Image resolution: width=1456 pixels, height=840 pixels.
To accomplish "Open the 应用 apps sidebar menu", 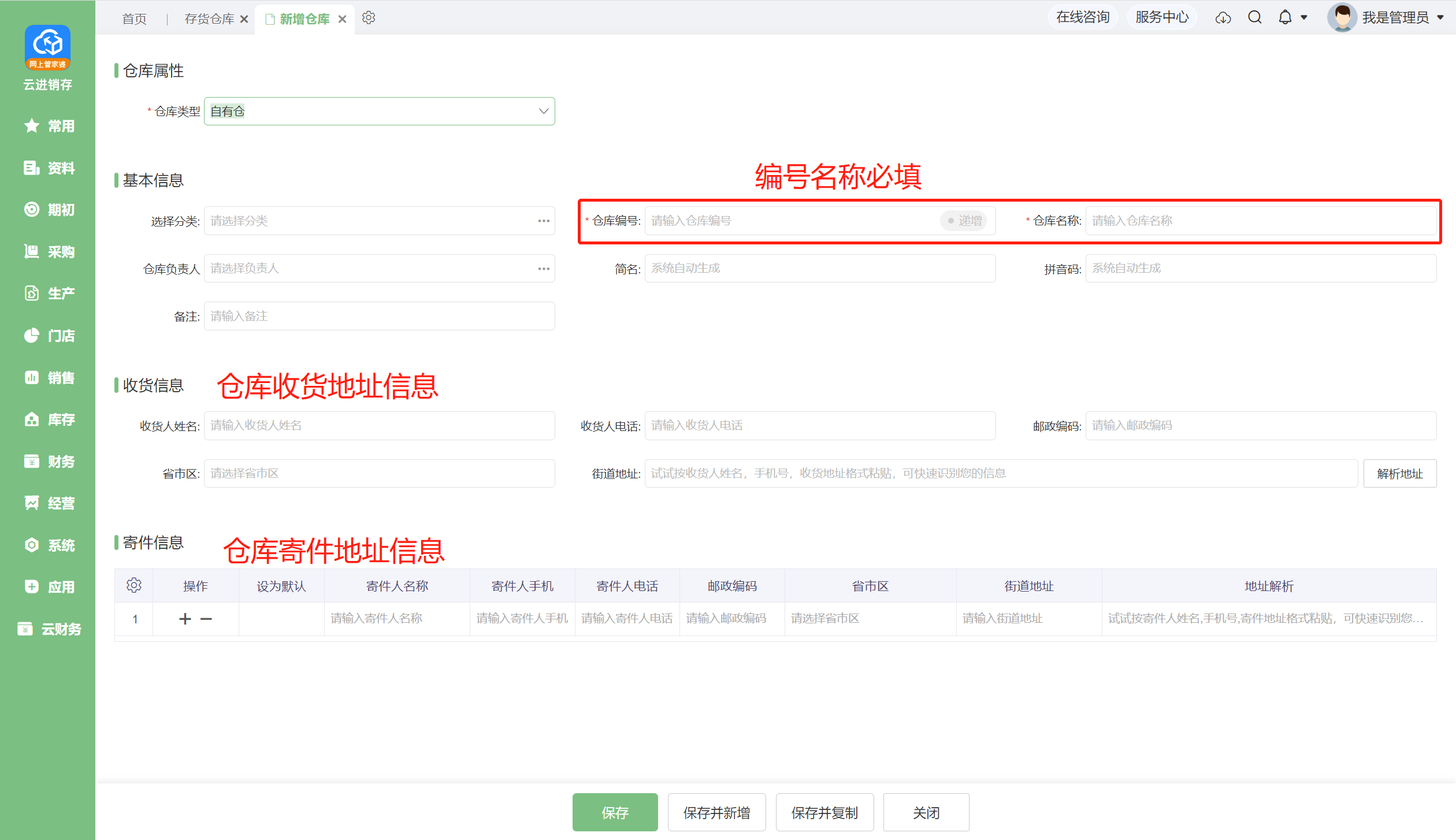I will point(49,587).
